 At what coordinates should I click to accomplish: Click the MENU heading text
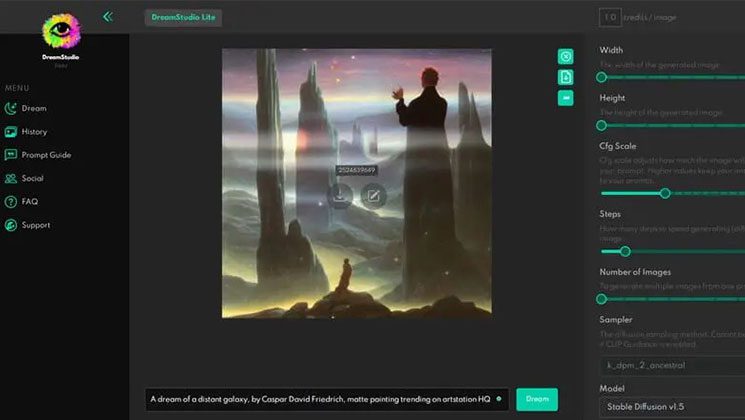click(17, 88)
